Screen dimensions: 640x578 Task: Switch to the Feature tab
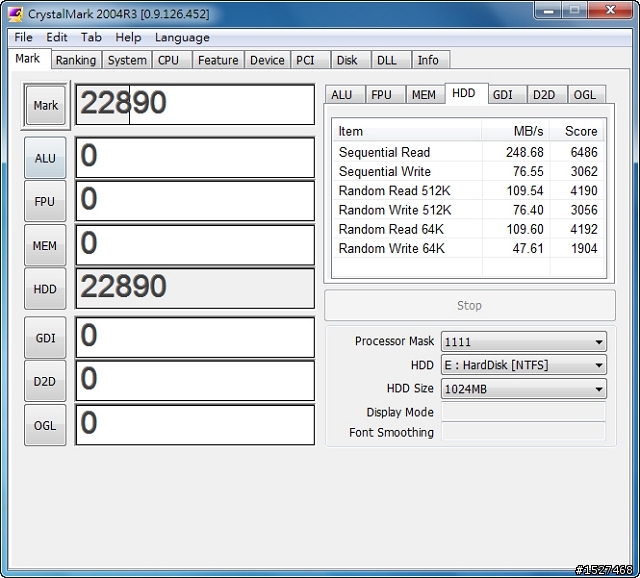pyautogui.click(x=218, y=60)
